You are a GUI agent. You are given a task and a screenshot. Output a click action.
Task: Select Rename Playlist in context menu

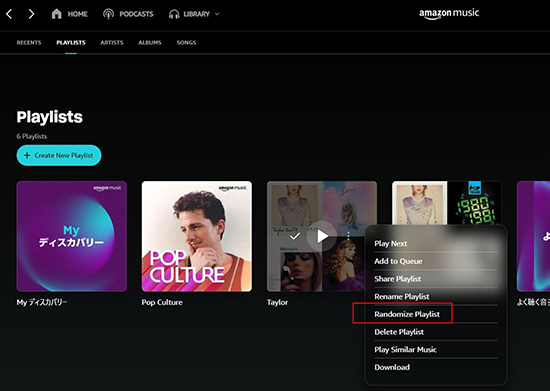point(436,297)
